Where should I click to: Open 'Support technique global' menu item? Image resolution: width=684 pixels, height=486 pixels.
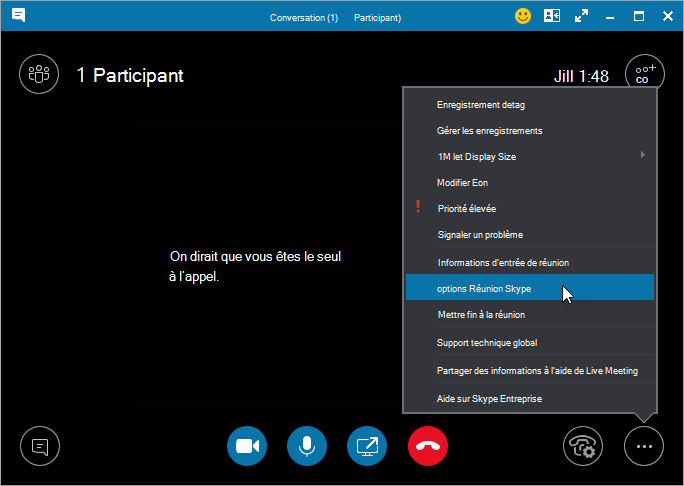coord(530,343)
